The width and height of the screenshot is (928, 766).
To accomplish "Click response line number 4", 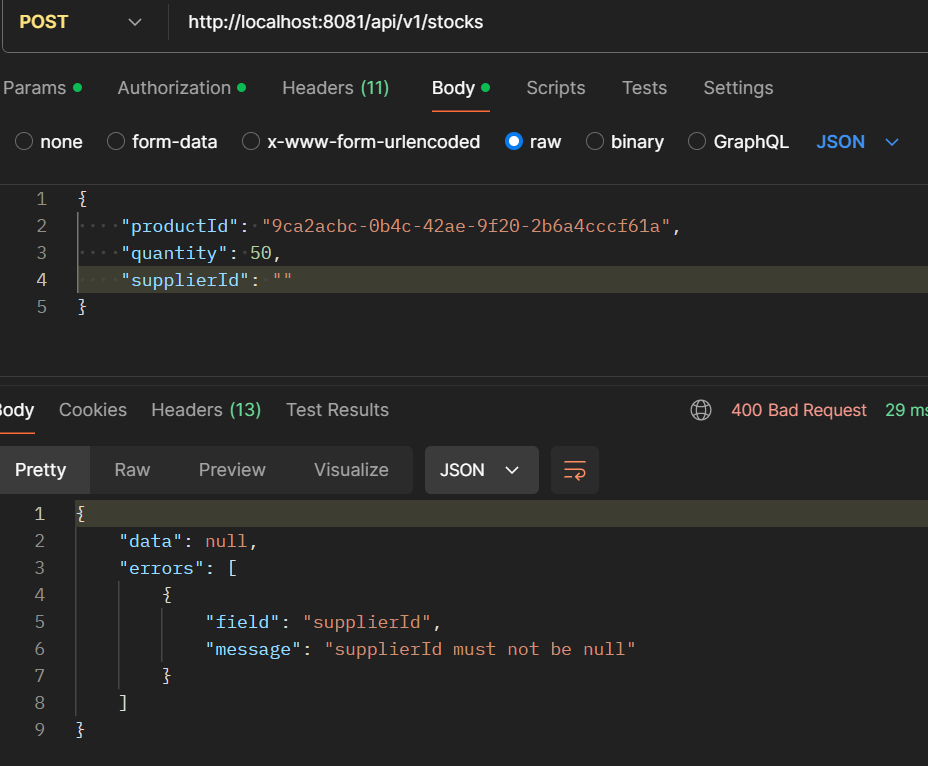I will coord(40,595).
